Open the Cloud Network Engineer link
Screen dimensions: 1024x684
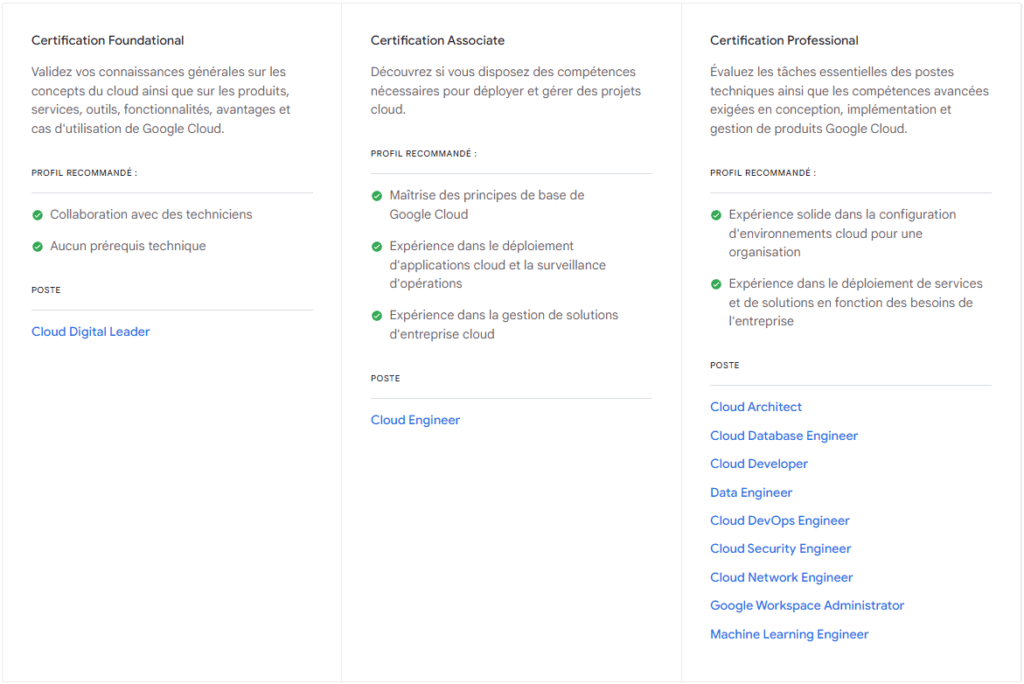[781, 577]
